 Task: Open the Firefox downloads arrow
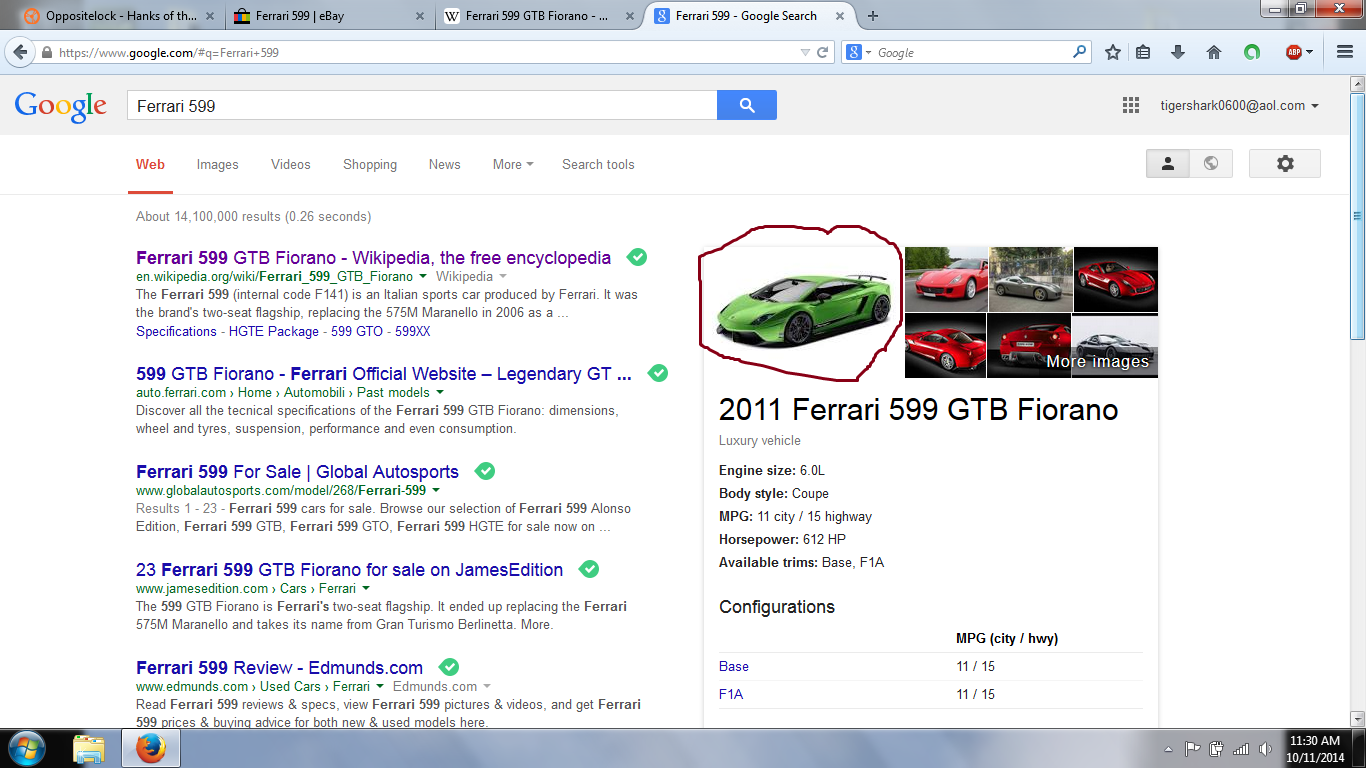(1178, 52)
